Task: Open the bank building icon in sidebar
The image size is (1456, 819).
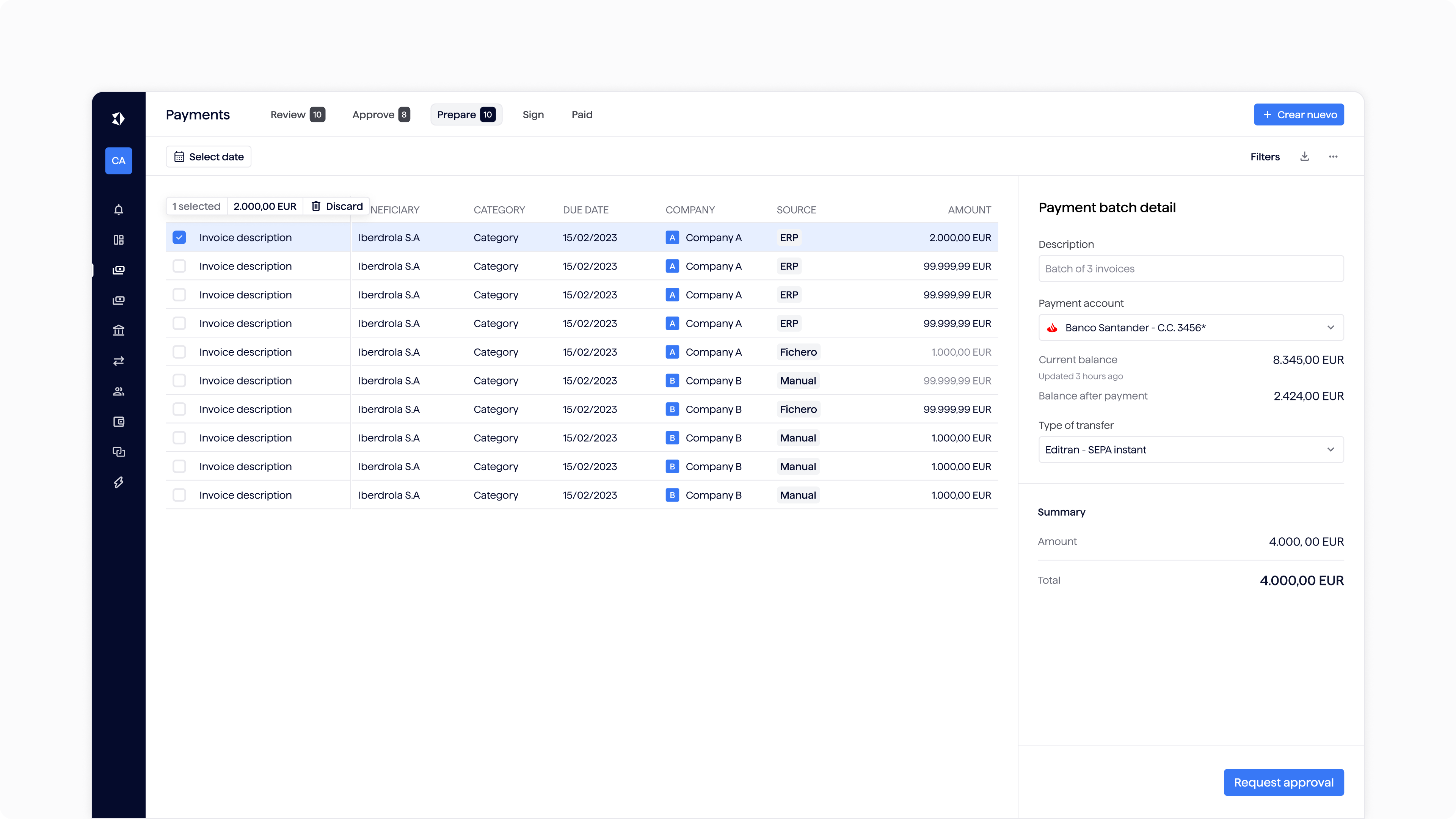Action: coord(118,331)
